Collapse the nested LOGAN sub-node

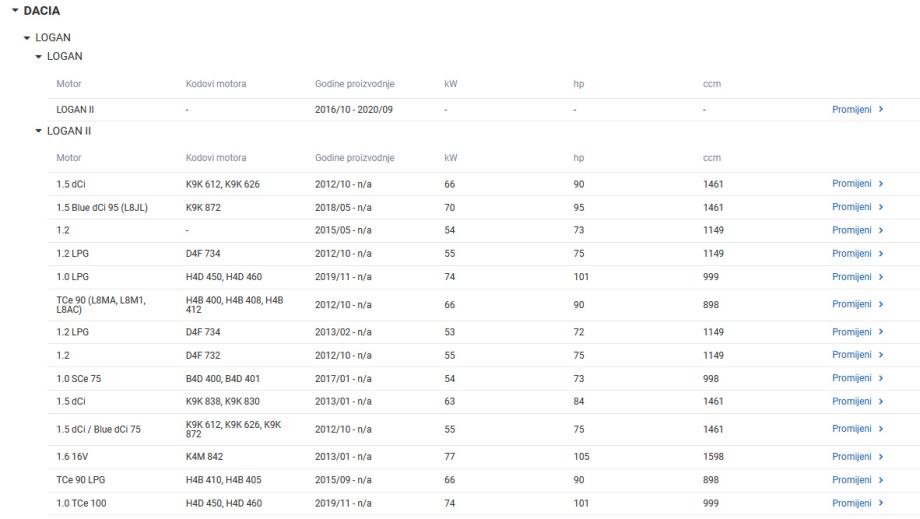coord(38,56)
